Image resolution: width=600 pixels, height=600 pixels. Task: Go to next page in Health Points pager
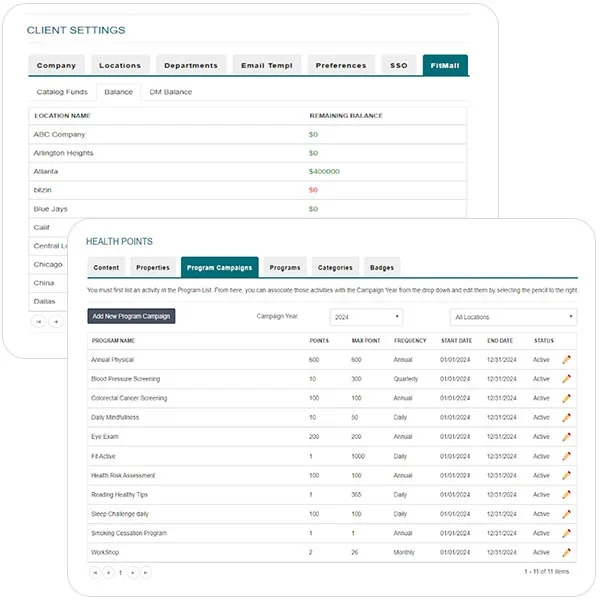point(132,572)
